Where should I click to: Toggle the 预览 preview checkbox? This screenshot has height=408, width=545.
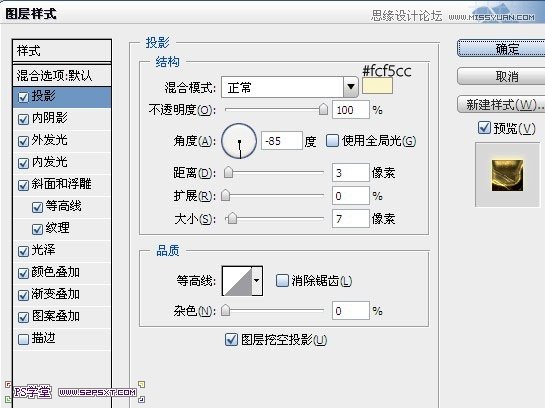pyautogui.click(x=484, y=128)
